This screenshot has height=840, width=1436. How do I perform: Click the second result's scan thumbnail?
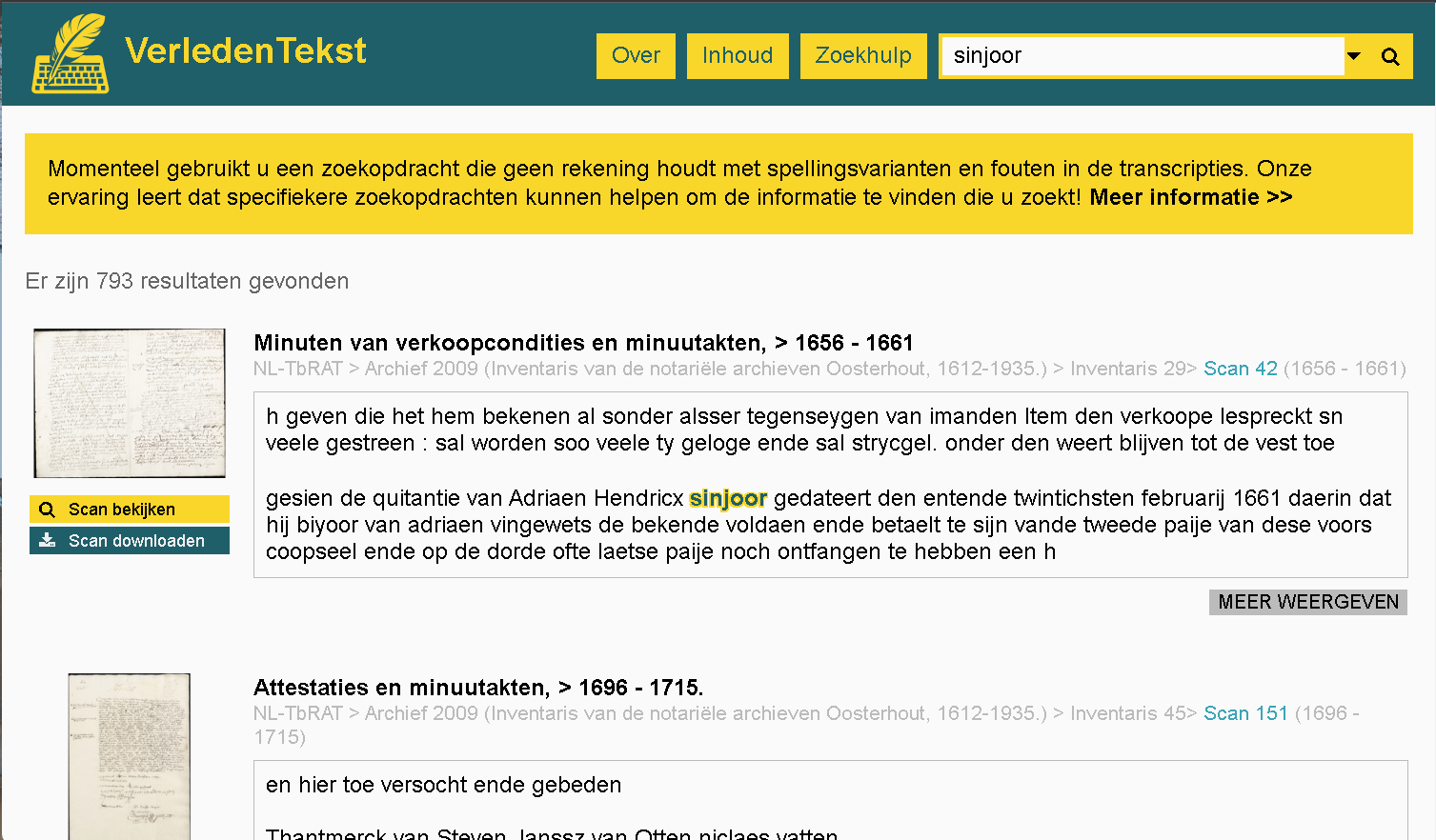coord(130,756)
